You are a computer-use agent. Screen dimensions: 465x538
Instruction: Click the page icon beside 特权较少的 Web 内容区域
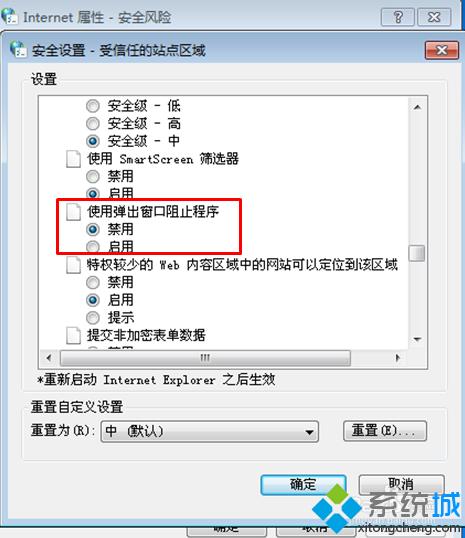pos(73,265)
